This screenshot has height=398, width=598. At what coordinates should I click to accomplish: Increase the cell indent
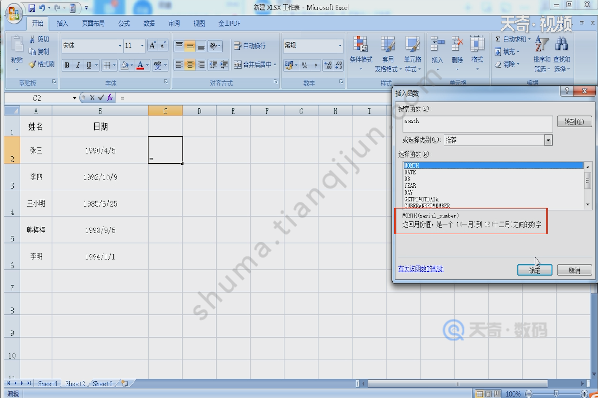tap(224, 65)
